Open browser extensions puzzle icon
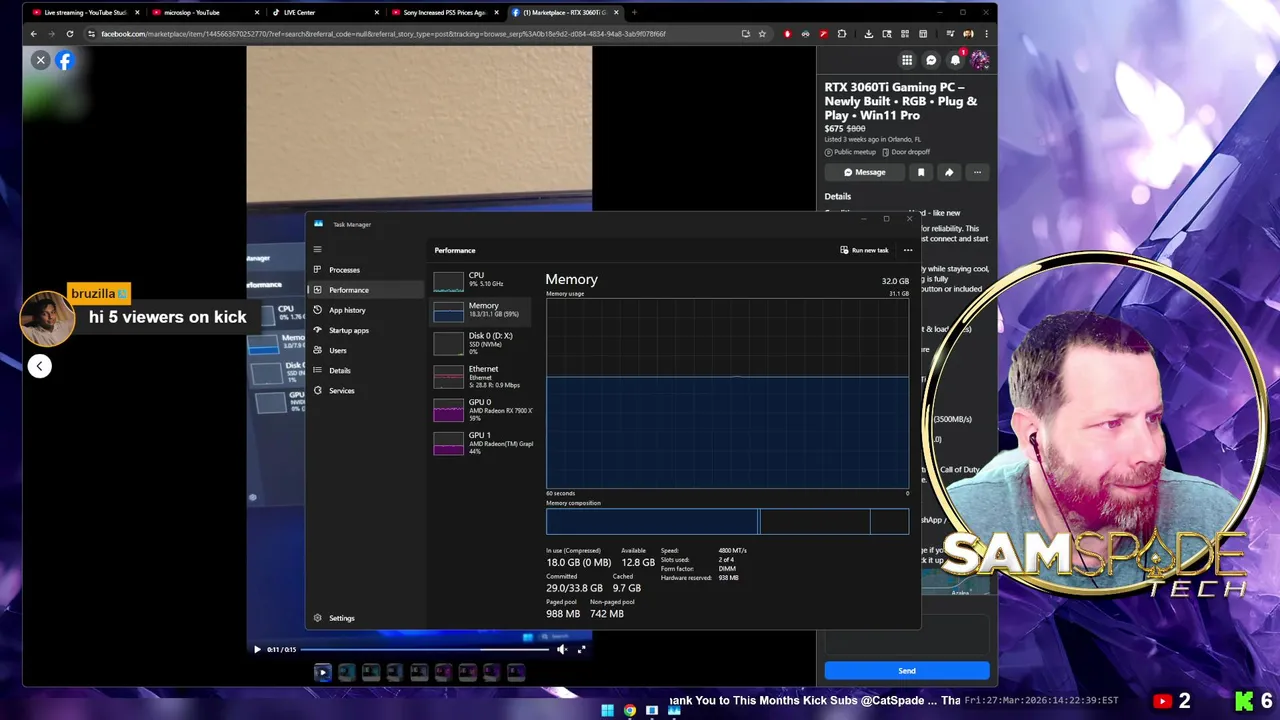The width and height of the screenshot is (1280, 720). (842, 34)
